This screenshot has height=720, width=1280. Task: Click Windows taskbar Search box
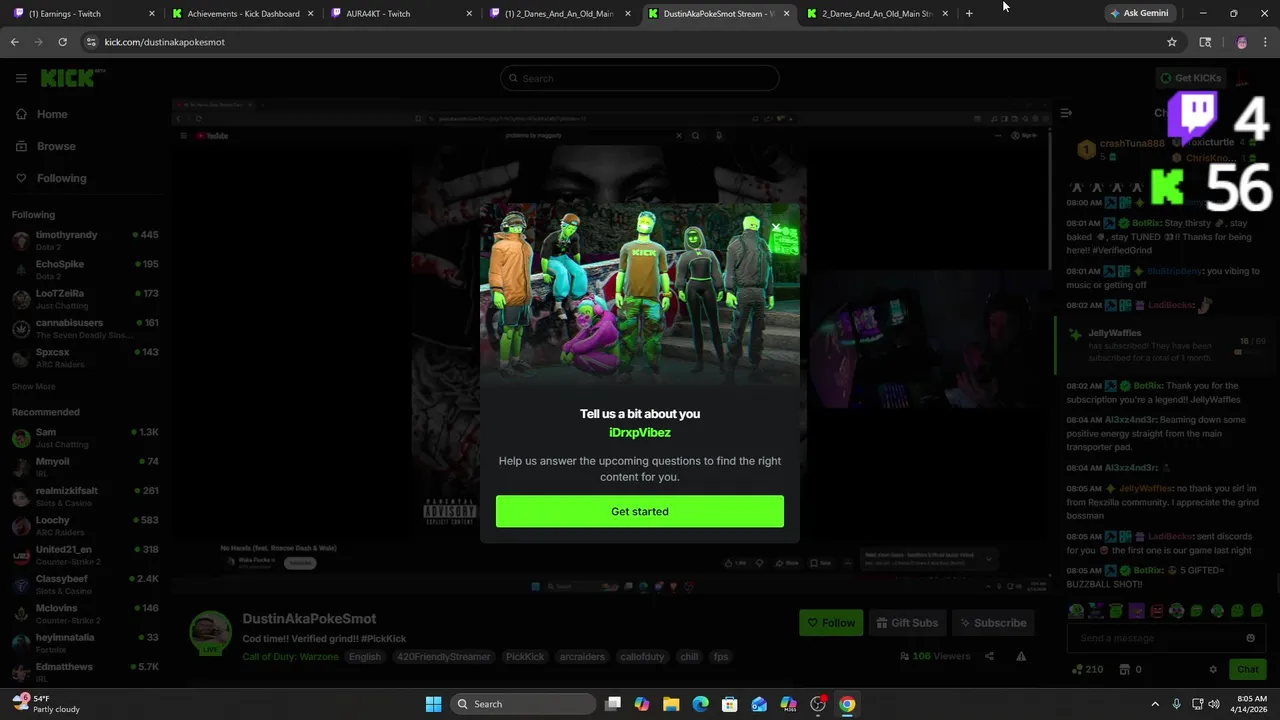point(521,704)
